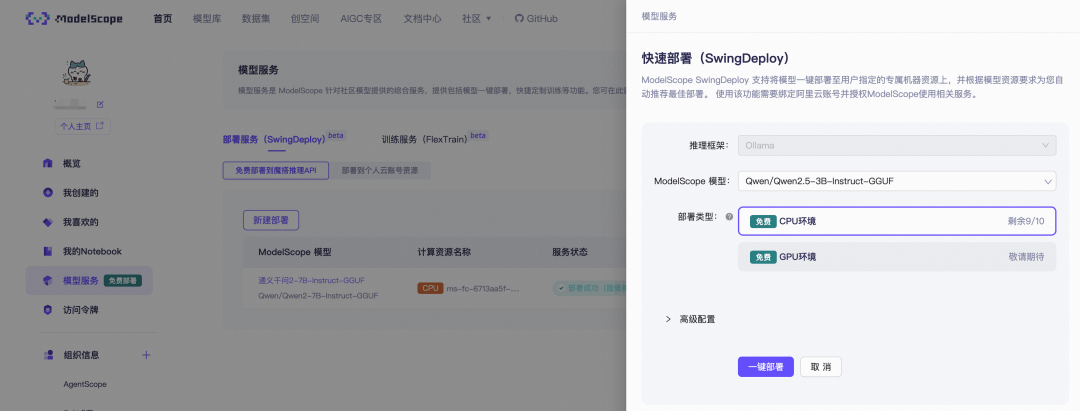Viewport: 1080px width, 411px height.
Task: Go to 首页 in top navigation
Action: 163,19
